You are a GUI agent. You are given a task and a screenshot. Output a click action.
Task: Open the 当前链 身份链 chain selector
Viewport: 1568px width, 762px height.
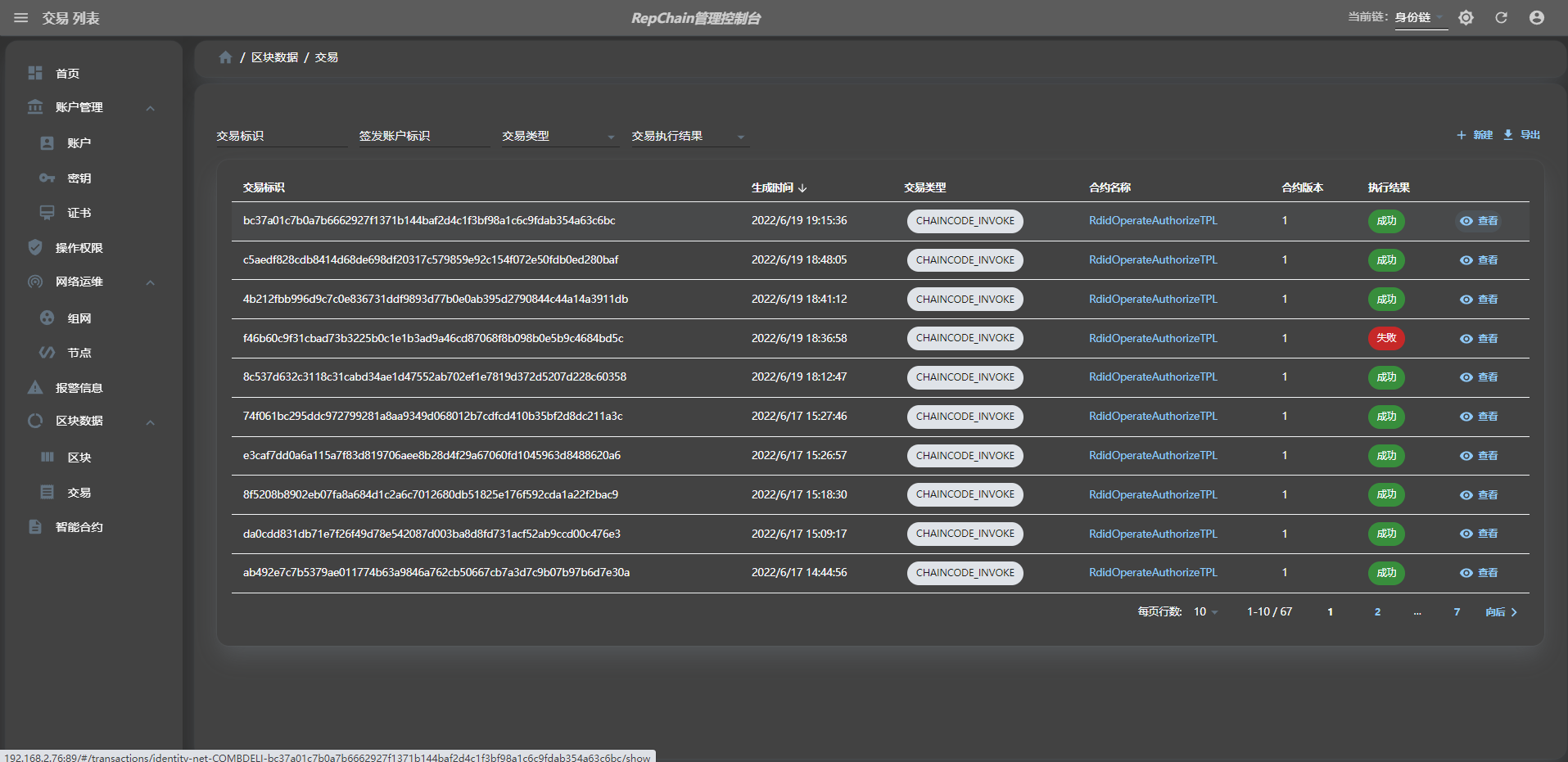tap(1420, 17)
